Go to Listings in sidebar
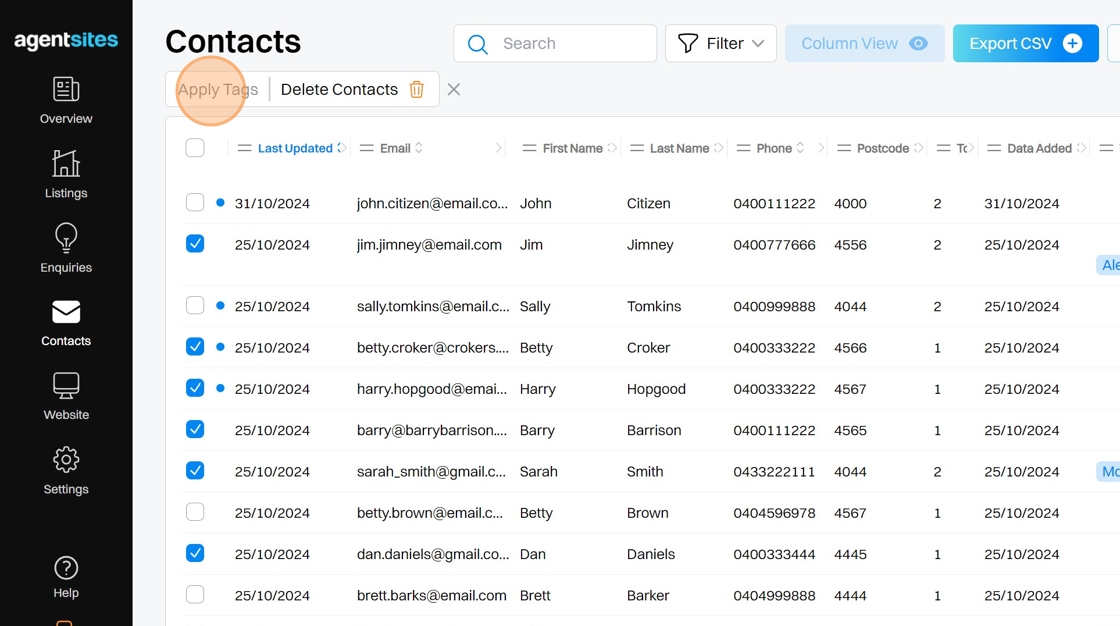 point(66,164)
